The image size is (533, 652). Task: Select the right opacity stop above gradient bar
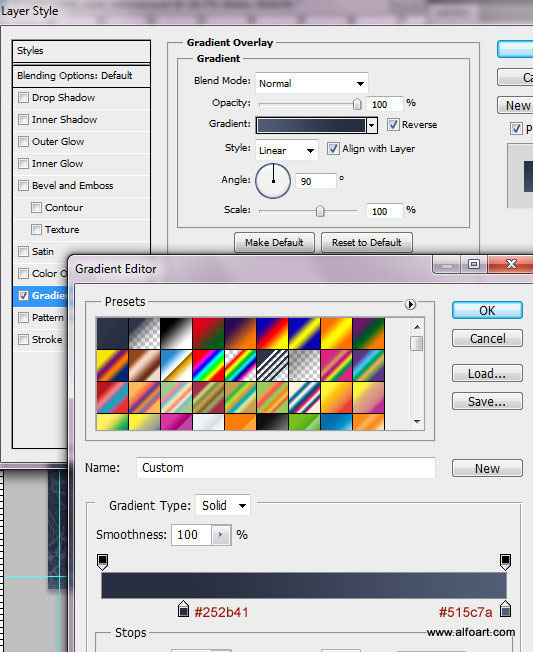click(505, 562)
